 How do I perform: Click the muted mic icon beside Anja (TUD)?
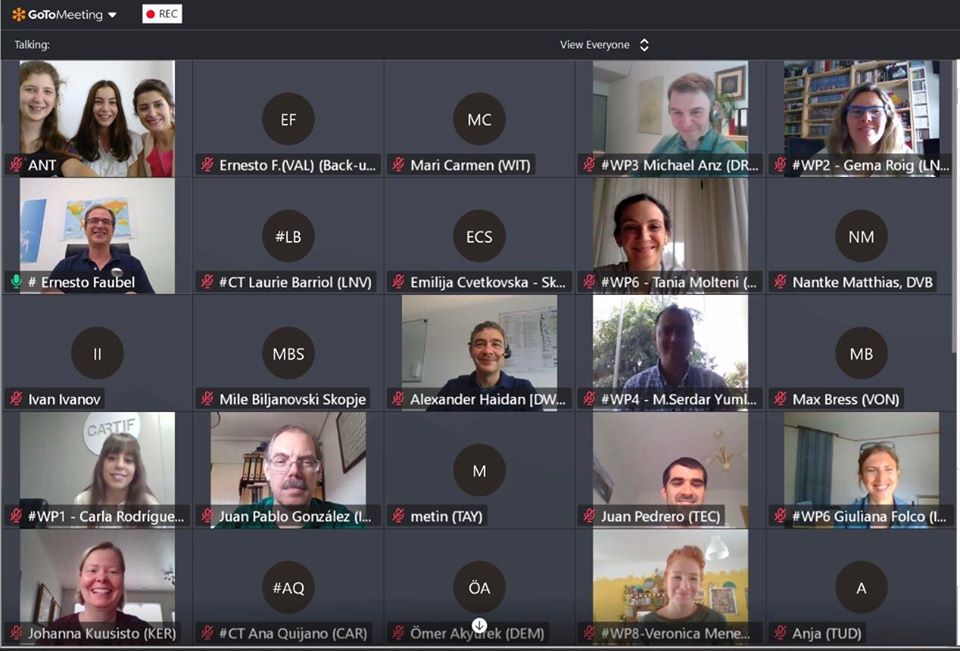point(781,633)
